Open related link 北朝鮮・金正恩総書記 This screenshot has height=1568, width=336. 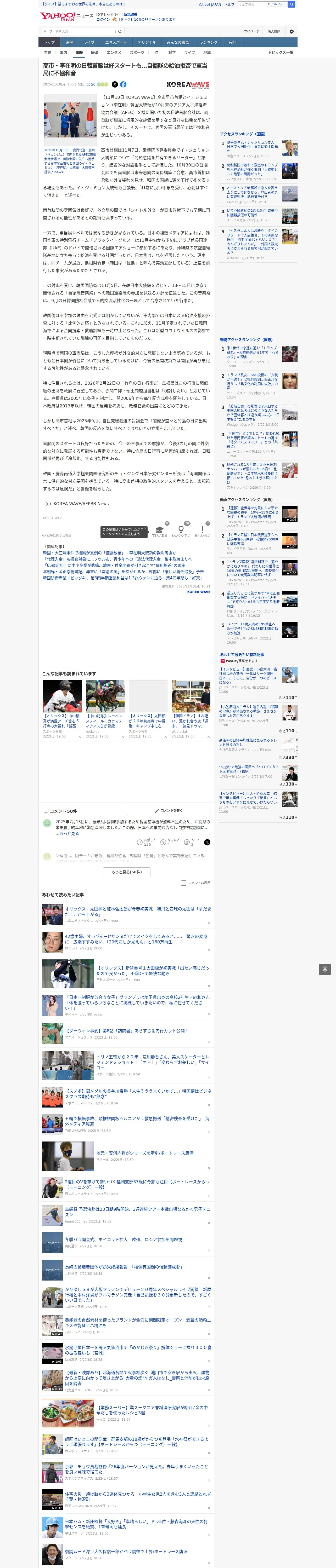(x=123, y=572)
